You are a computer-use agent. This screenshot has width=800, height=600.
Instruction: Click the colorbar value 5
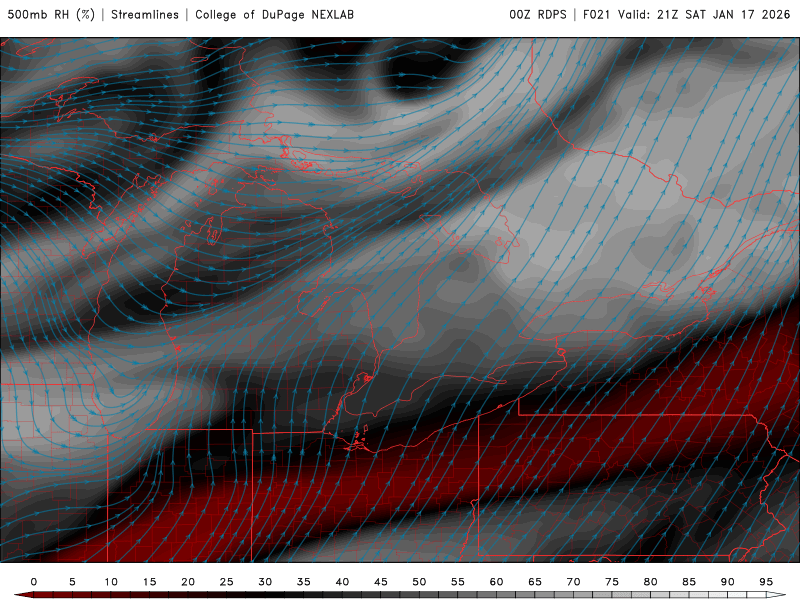coord(72,582)
